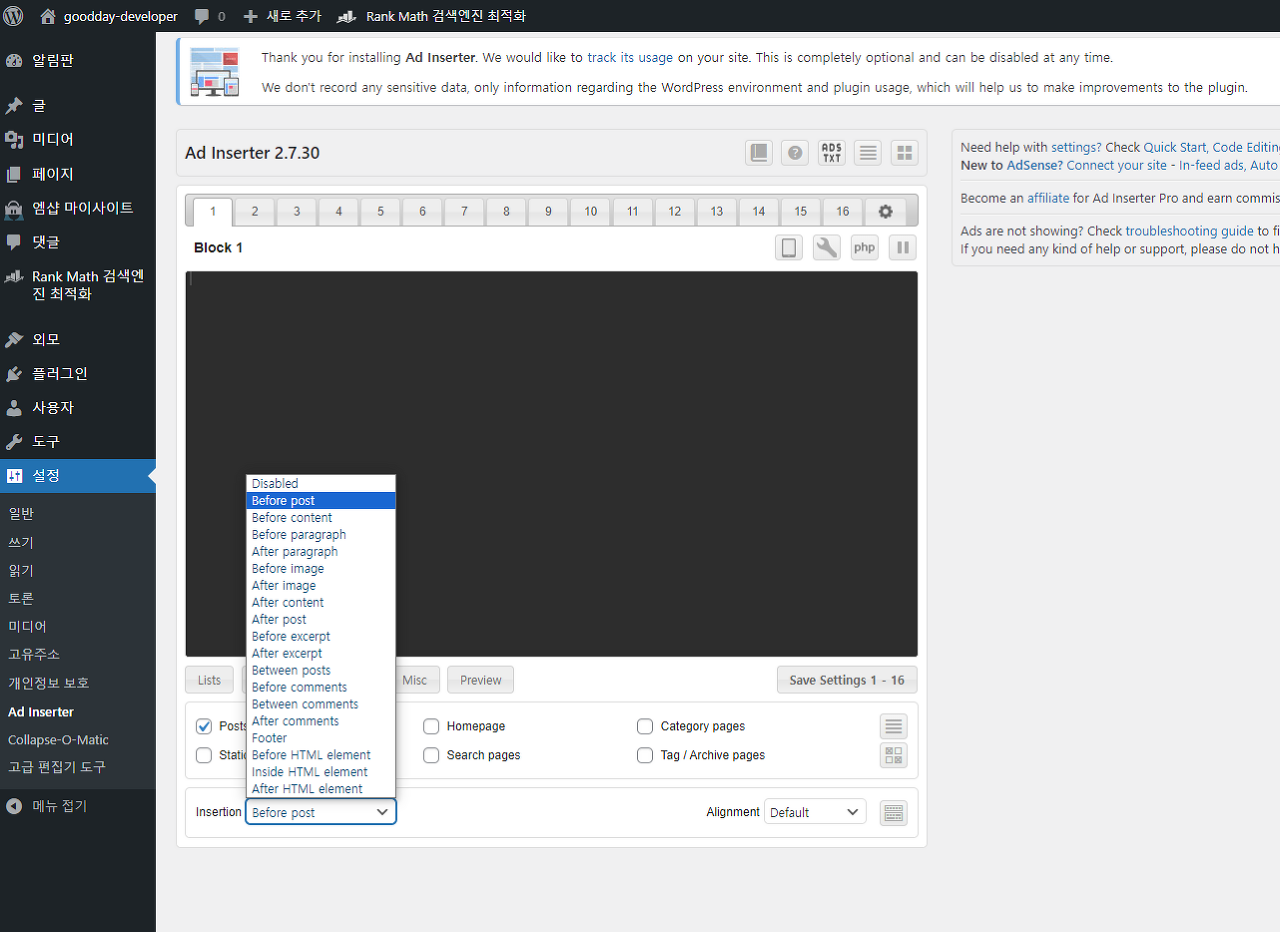This screenshot has width=1280, height=932.
Task: Choose Between posts option
Action: coord(321,670)
